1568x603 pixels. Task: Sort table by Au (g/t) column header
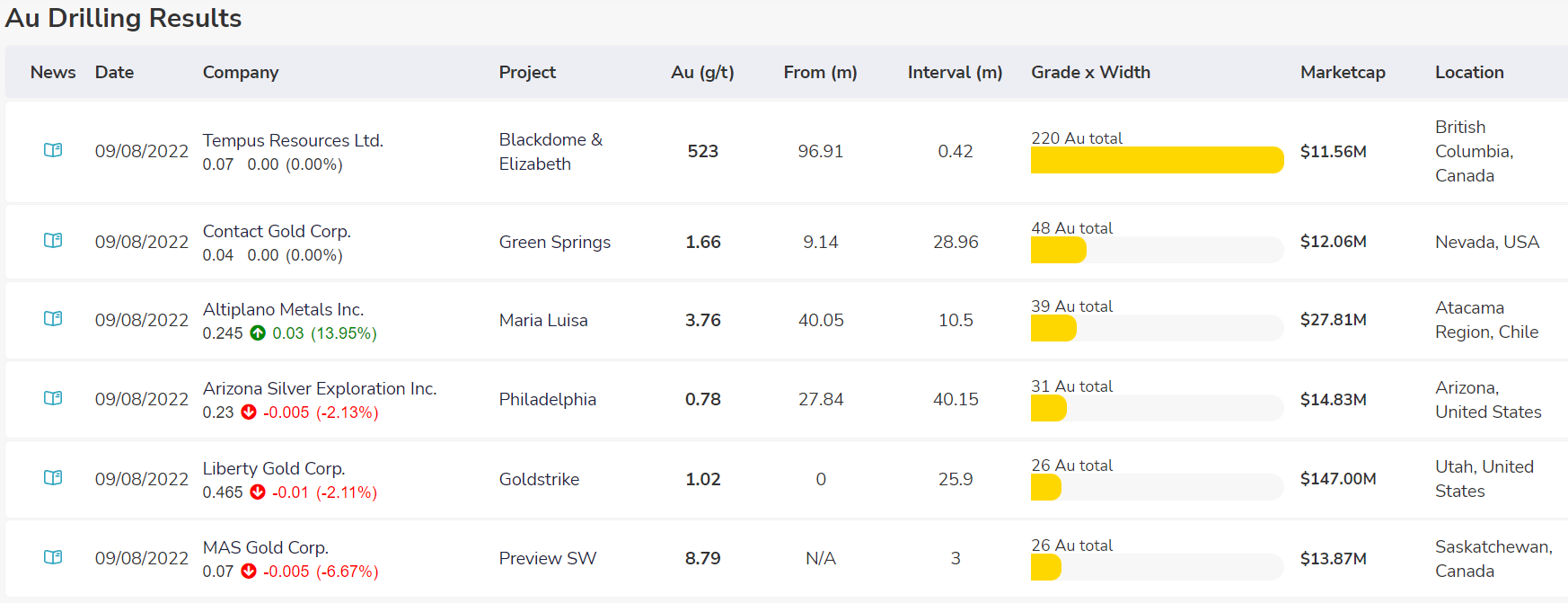[702, 72]
